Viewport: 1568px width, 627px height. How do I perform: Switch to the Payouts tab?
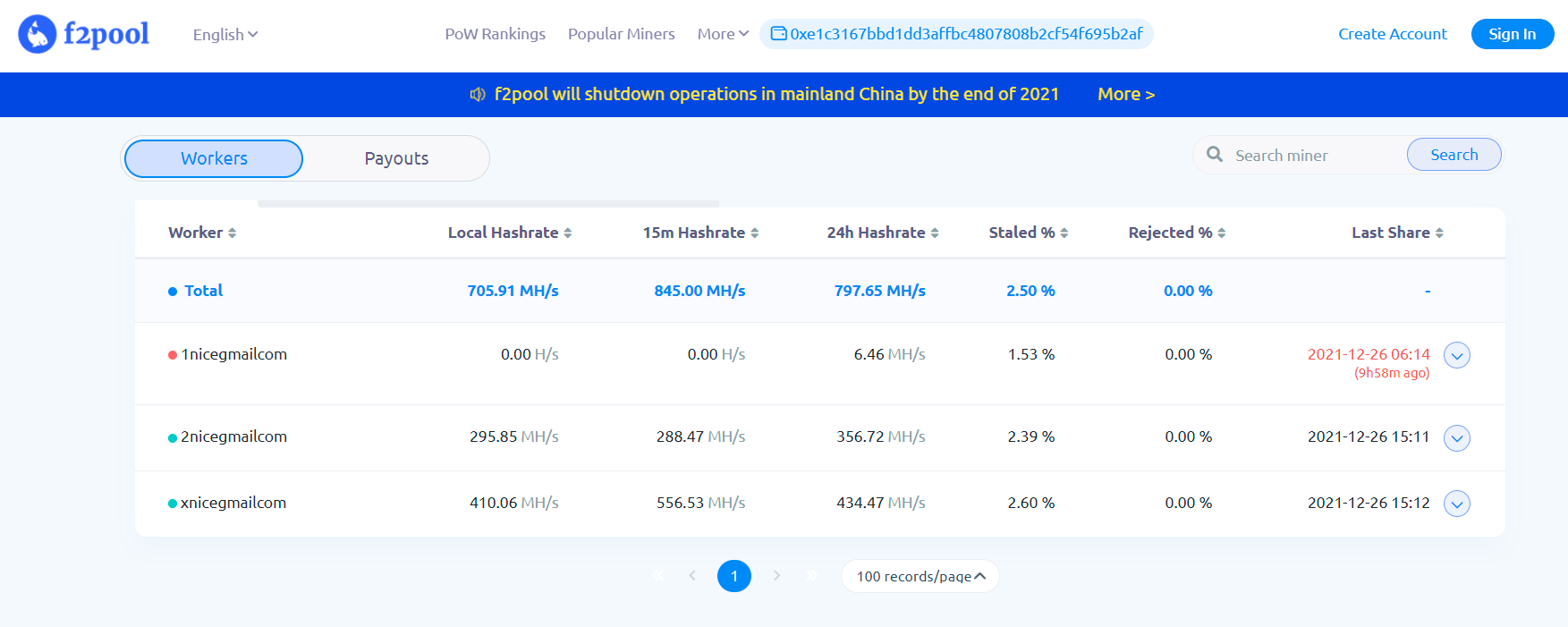[x=396, y=158]
